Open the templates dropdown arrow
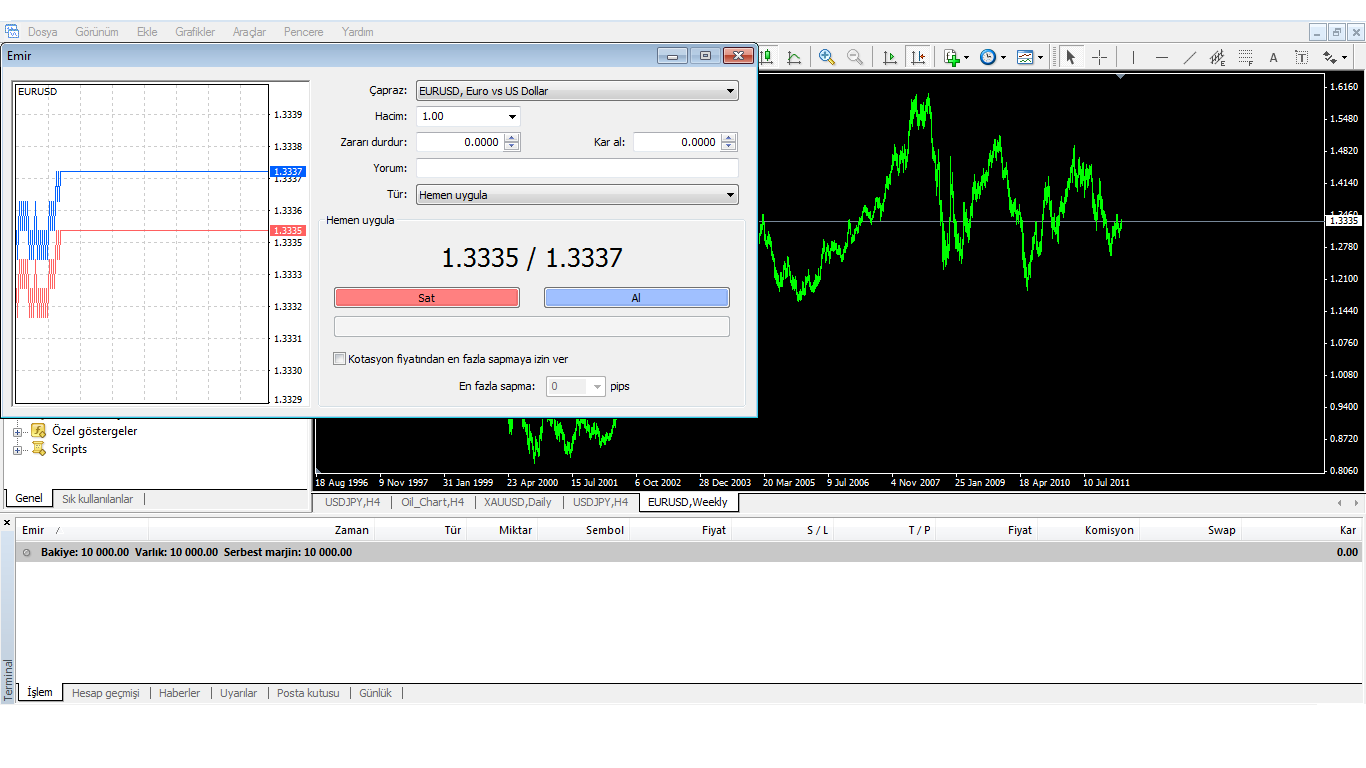Image resolution: width=1366 pixels, height=768 pixels. pos(1040,57)
